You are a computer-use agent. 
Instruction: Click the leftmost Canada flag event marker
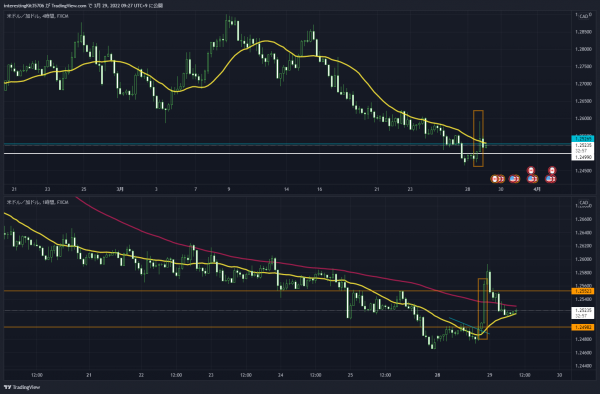click(495, 179)
